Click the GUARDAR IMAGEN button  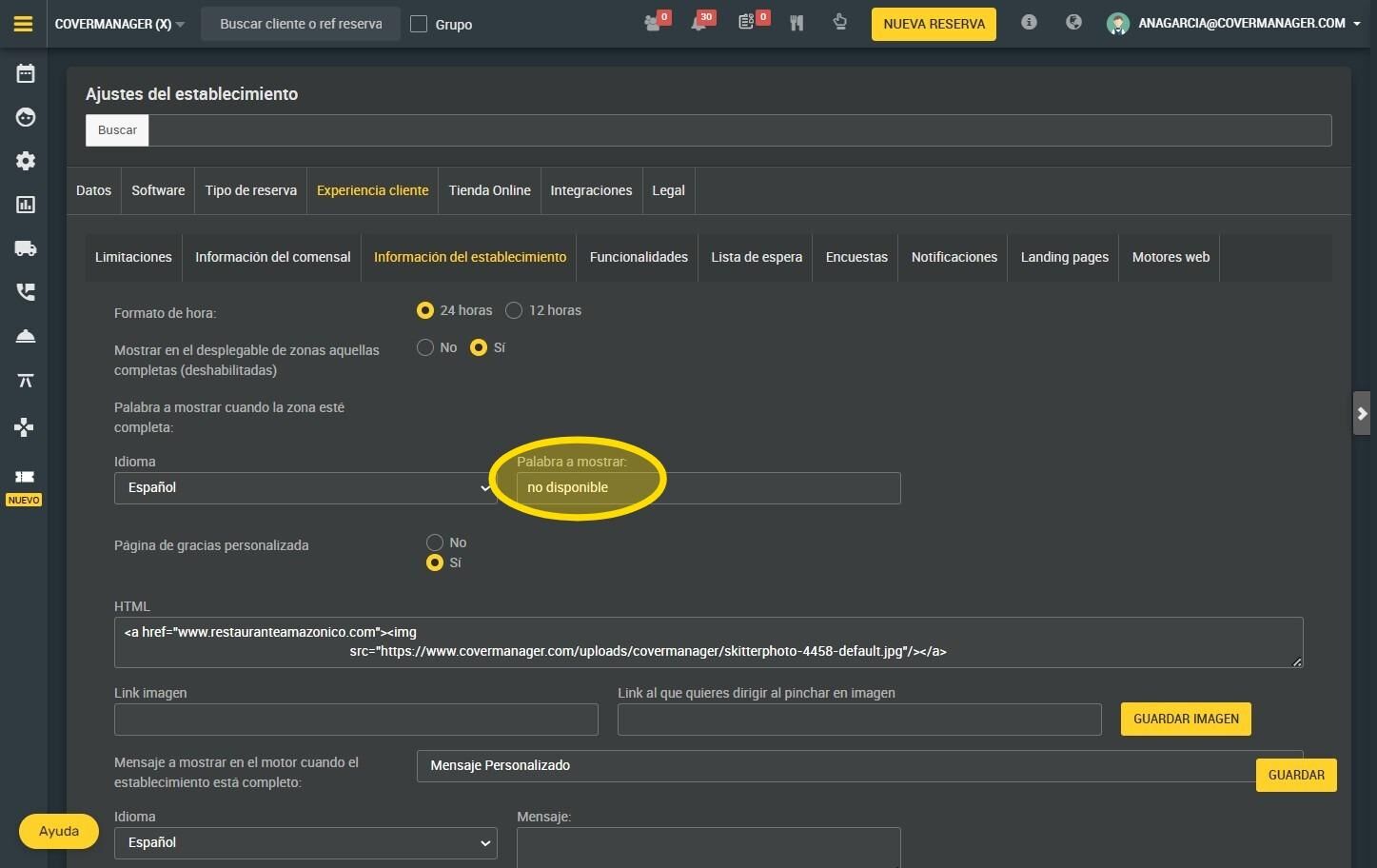click(x=1186, y=719)
